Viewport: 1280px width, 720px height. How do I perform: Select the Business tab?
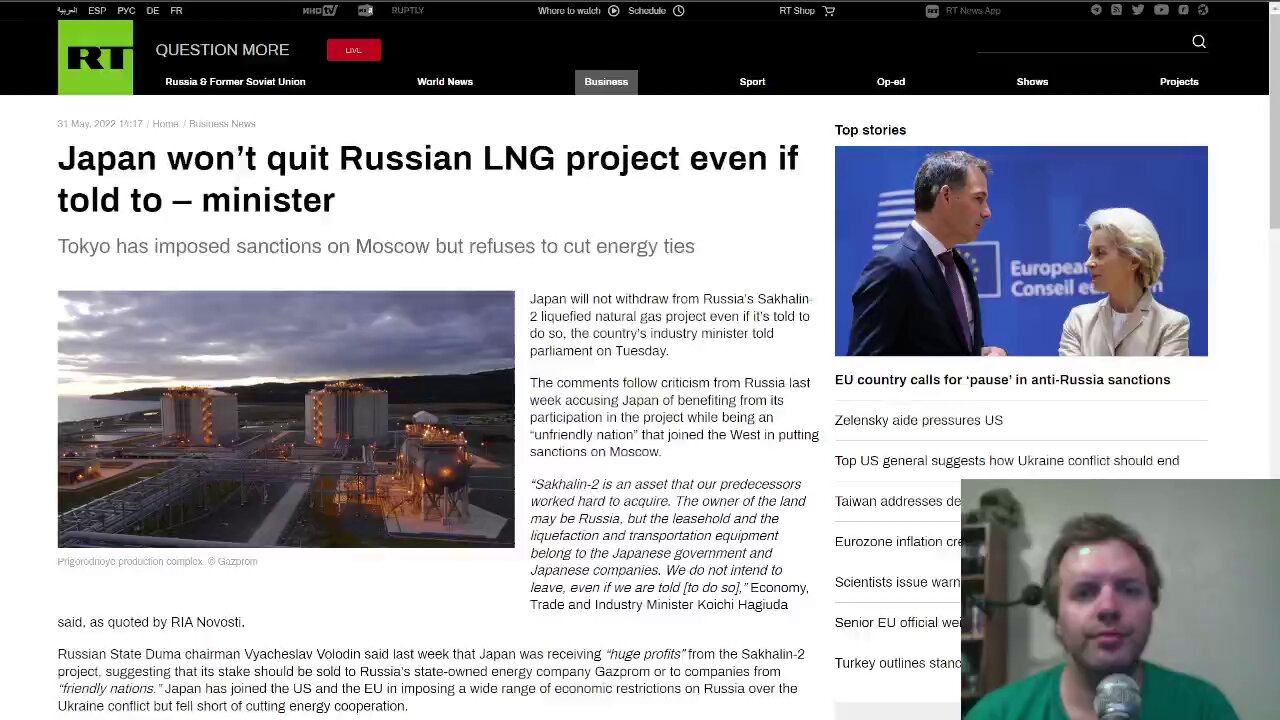pyautogui.click(x=606, y=82)
